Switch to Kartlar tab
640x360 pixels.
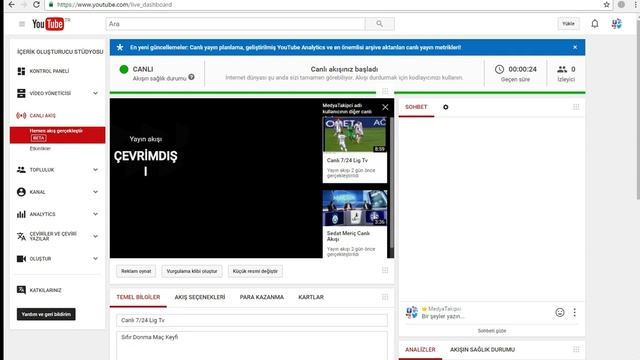pos(311,297)
